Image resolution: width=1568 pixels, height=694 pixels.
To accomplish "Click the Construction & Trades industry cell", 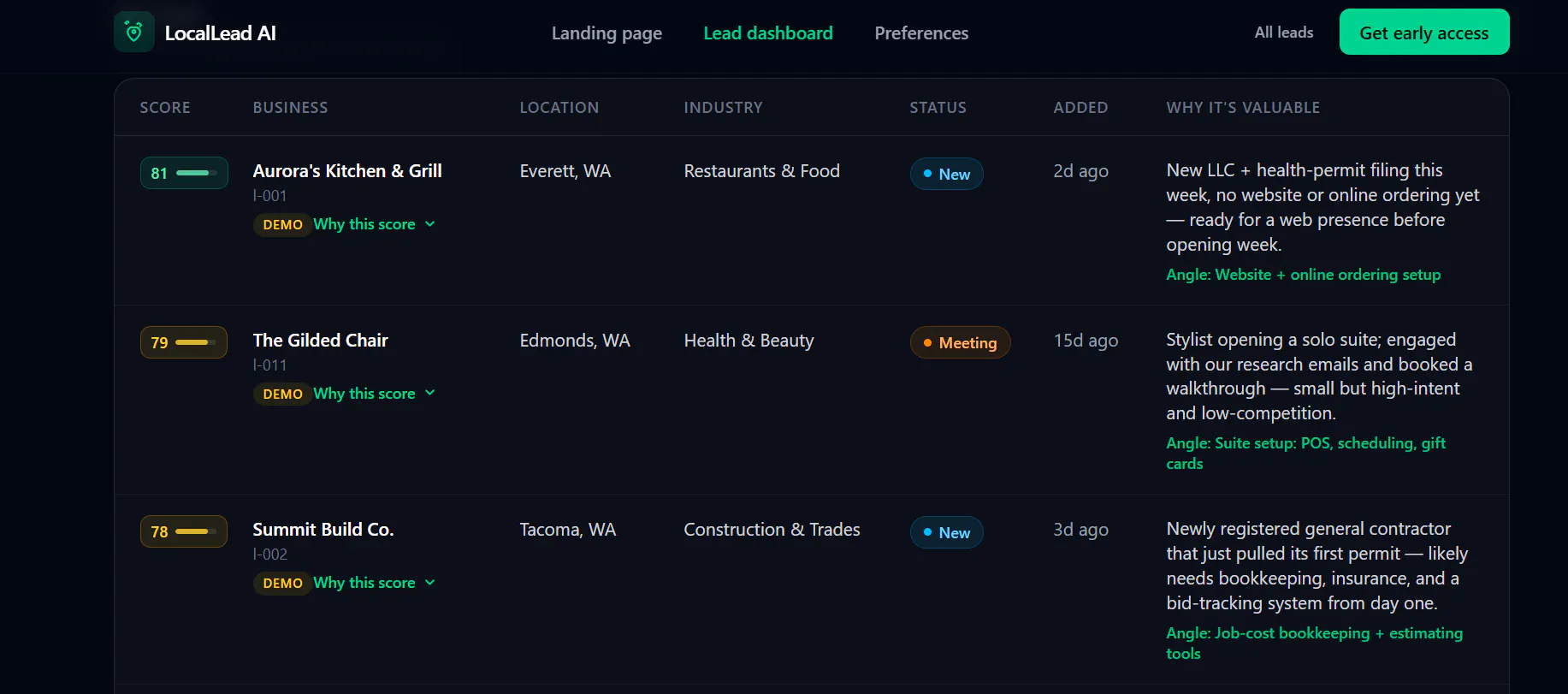I will click(772, 530).
